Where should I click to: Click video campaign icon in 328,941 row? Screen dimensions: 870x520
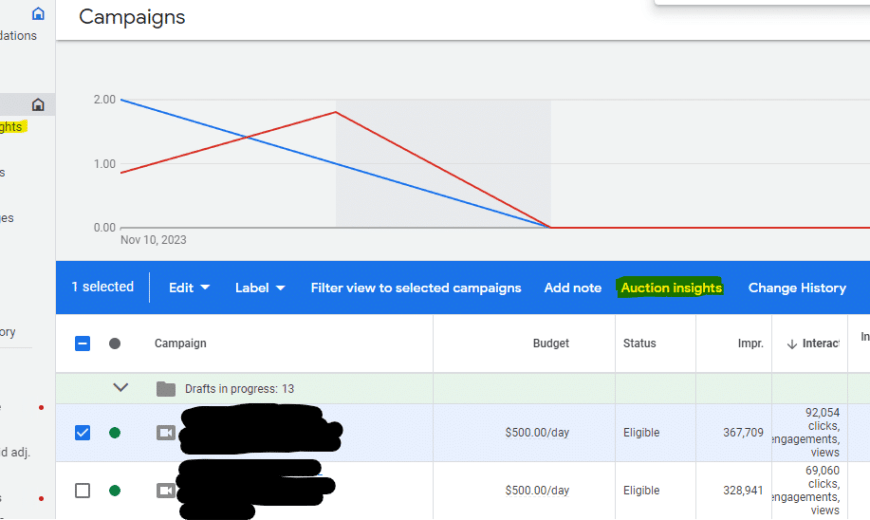coord(165,491)
